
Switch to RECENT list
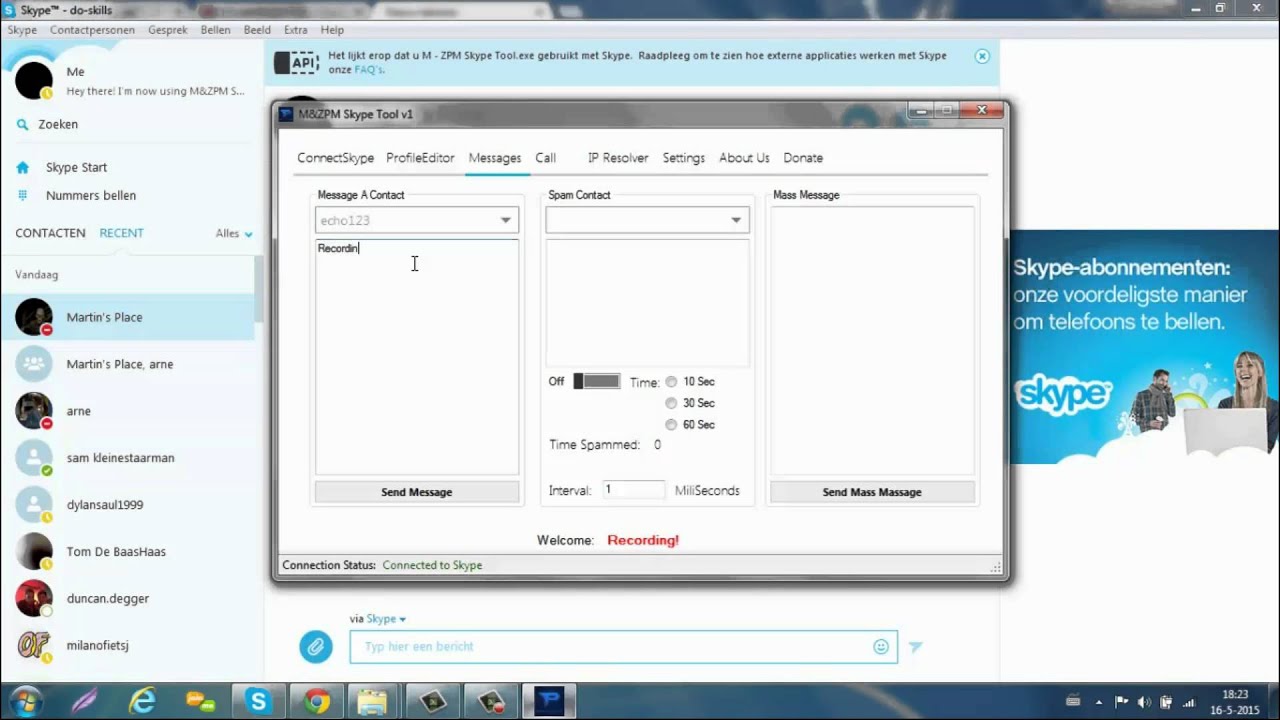click(121, 233)
